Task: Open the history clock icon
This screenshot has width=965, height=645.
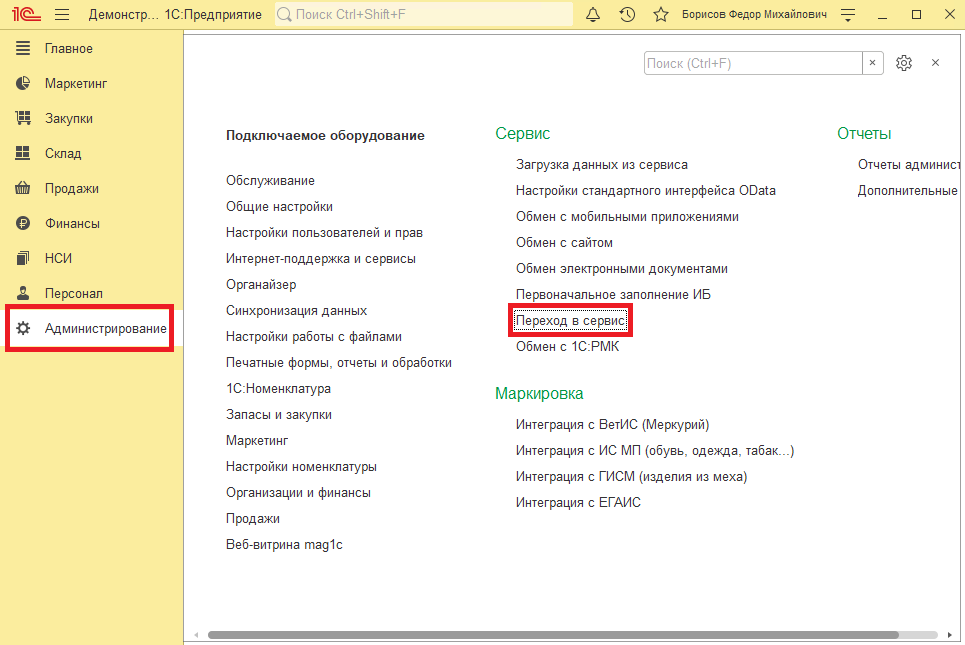Action: tap(627, 14)
